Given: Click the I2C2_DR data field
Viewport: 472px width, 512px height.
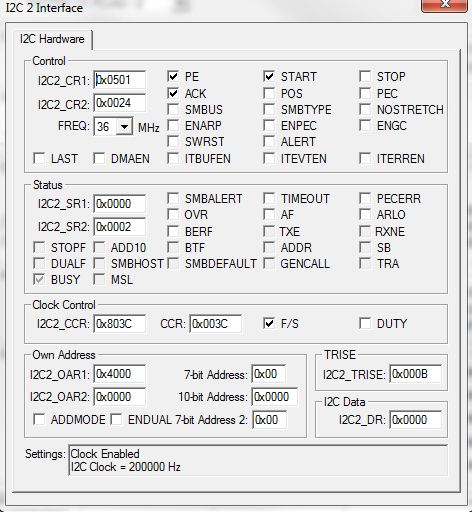Looking at the screenshot, I should 416,420.
